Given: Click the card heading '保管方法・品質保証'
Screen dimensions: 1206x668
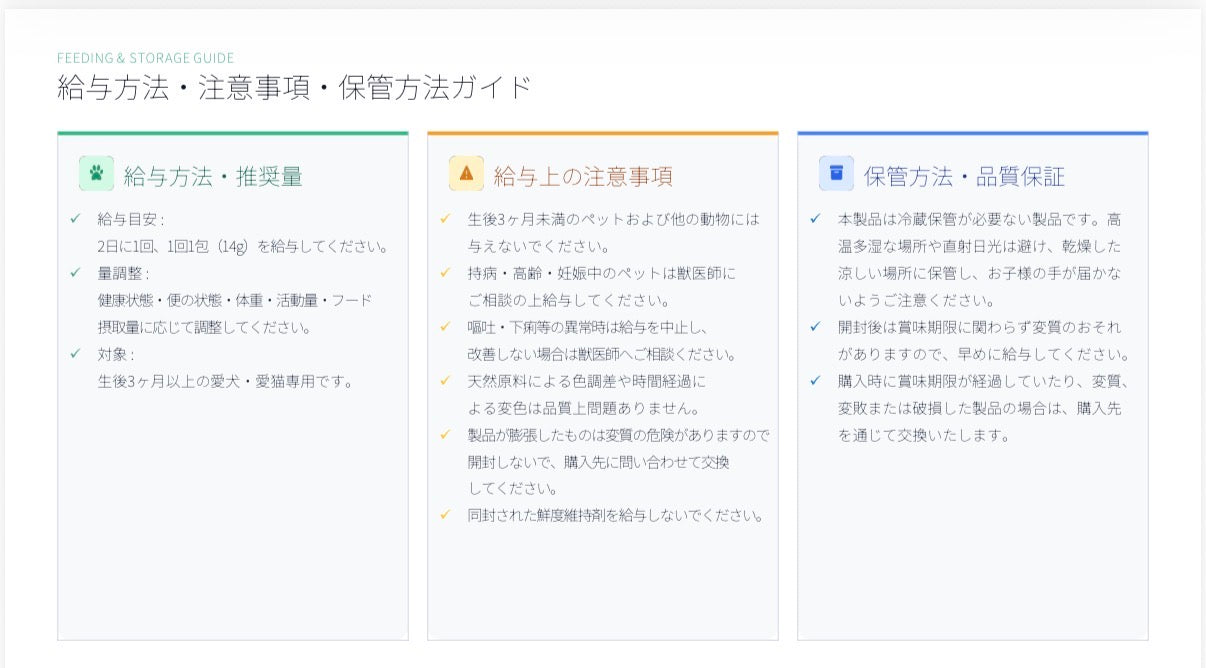Looking at the screenshot, I should tap(965, 177).
